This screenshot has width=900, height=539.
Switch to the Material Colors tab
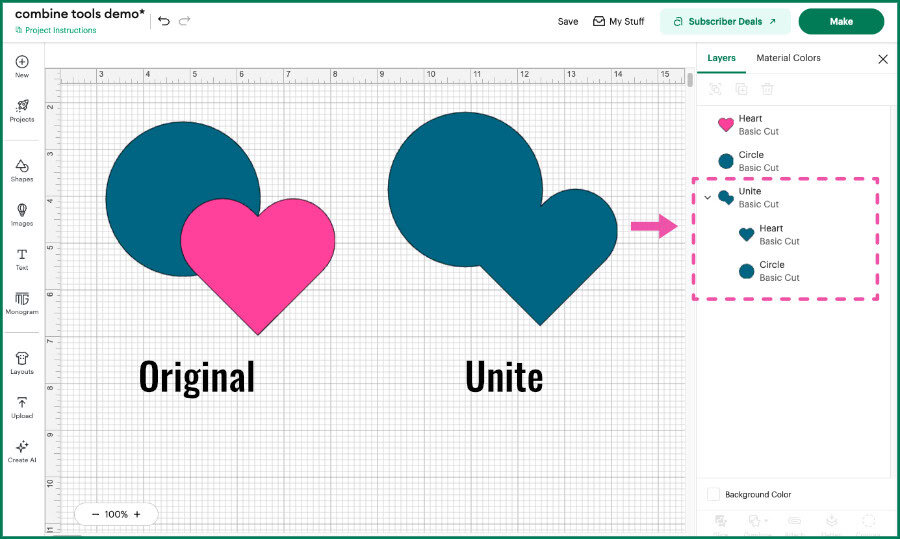pyautogui.click(x=788, y=58)
